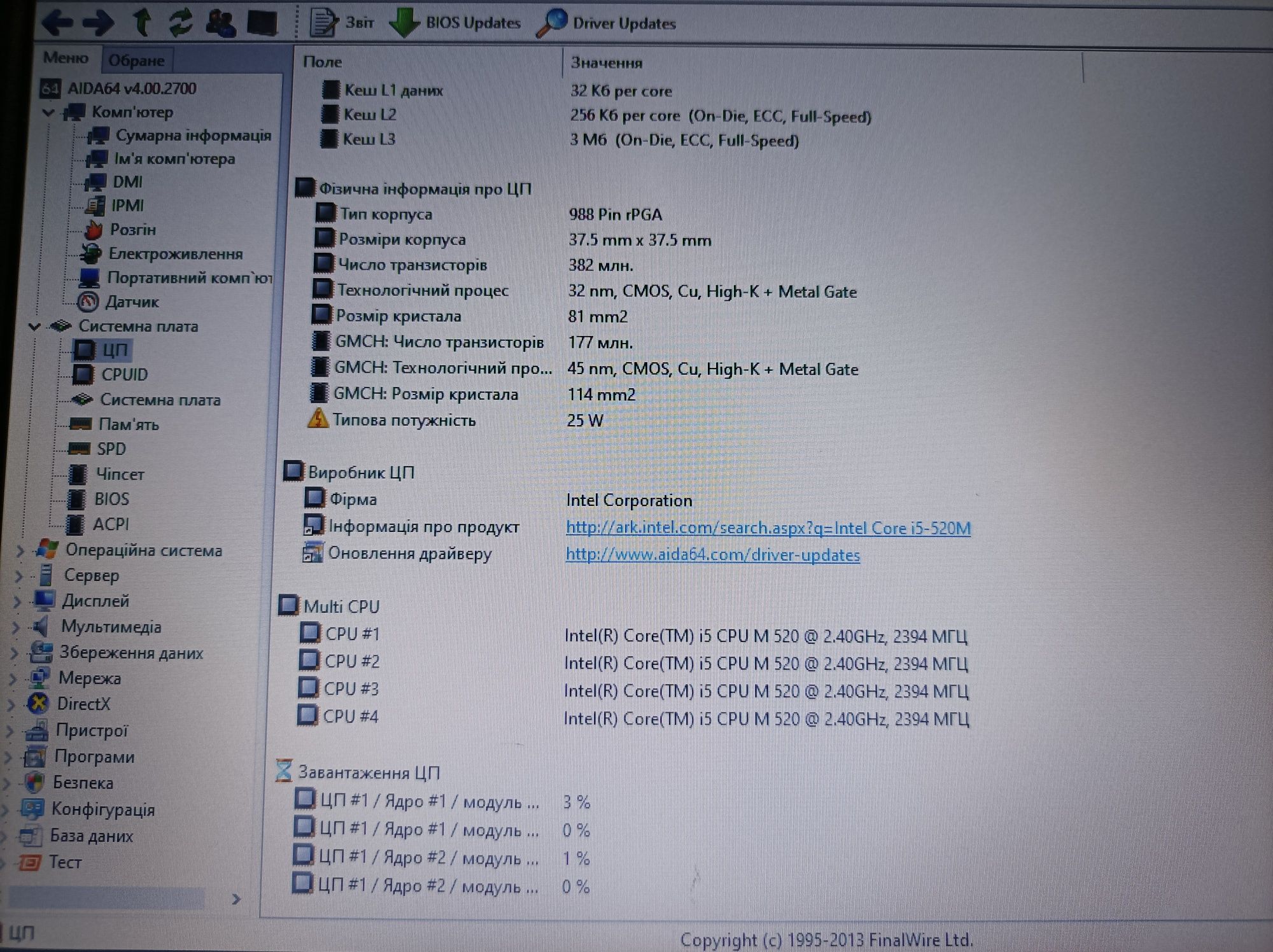Select the Тип корпуса row

coord(489,214)
